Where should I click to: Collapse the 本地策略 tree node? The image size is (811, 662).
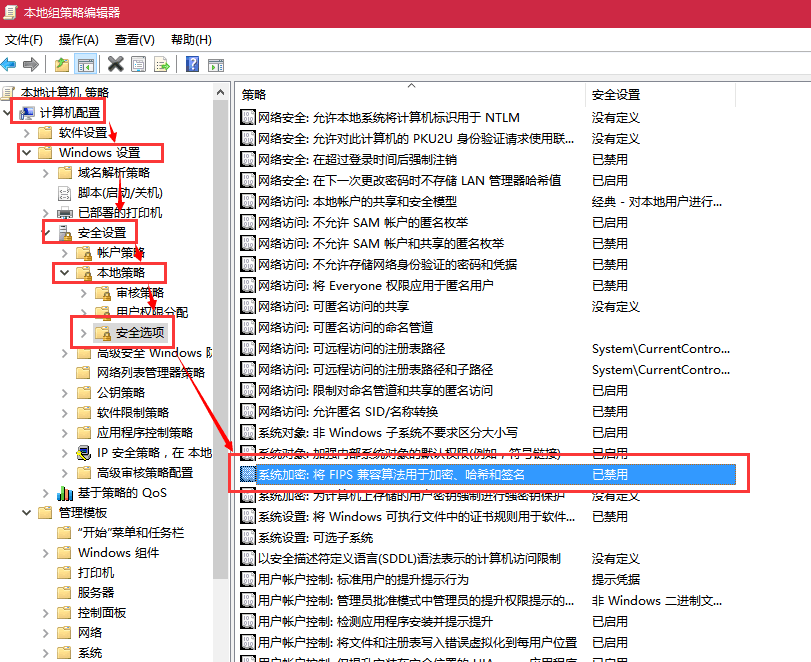64,272
